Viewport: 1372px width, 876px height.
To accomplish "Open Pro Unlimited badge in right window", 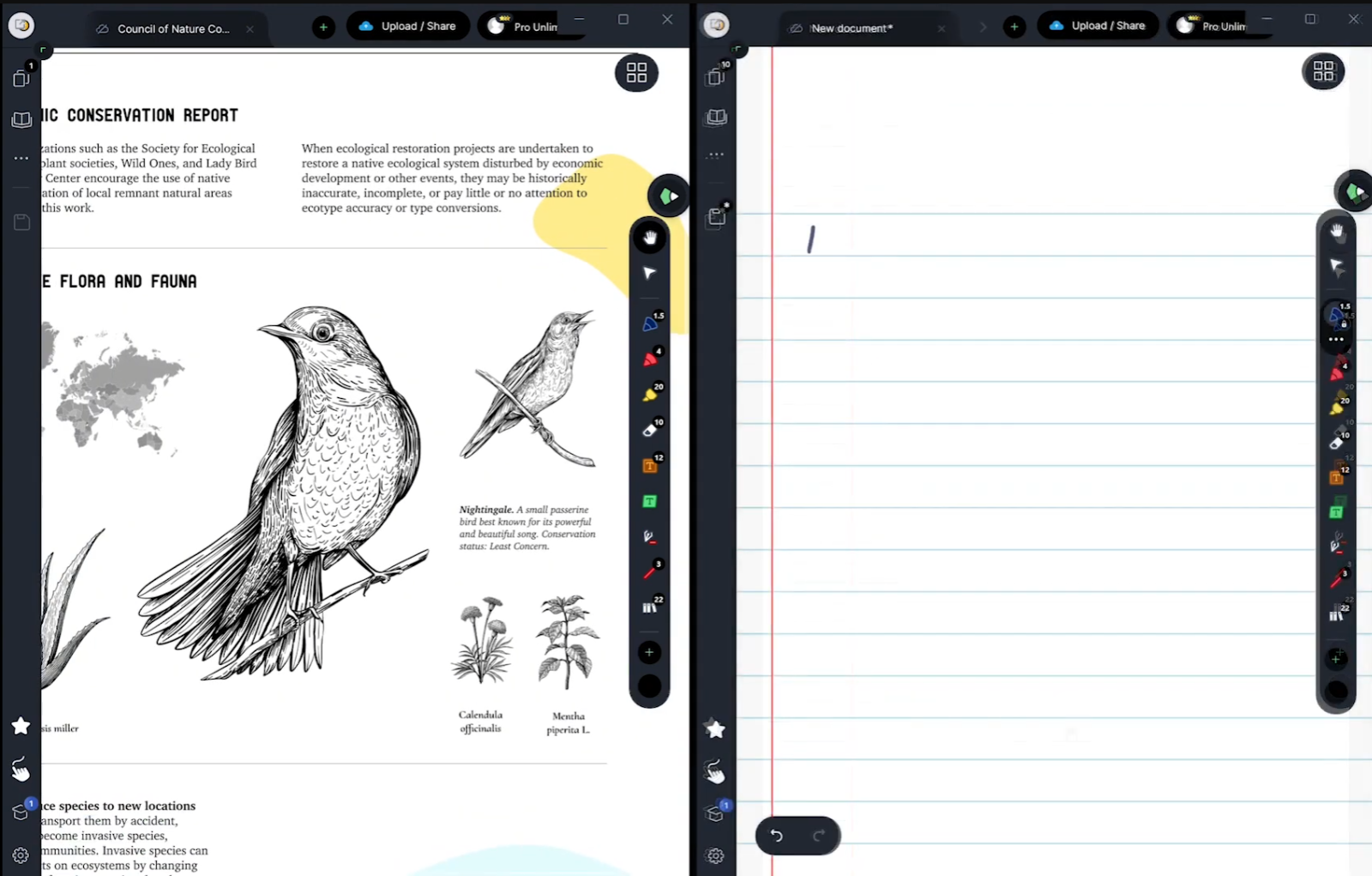I will click(1209, 26).
